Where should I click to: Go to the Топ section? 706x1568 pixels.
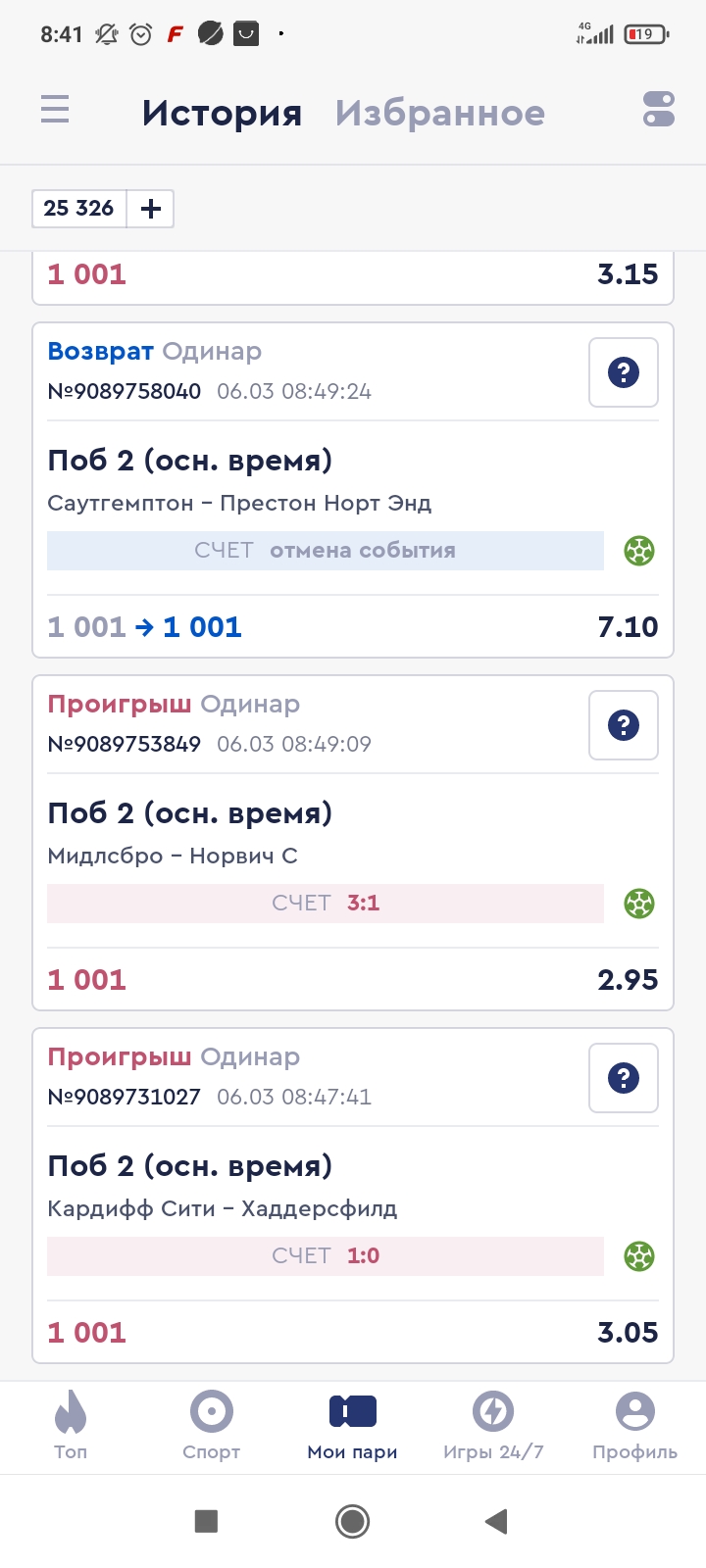[x=71, y=1426]
